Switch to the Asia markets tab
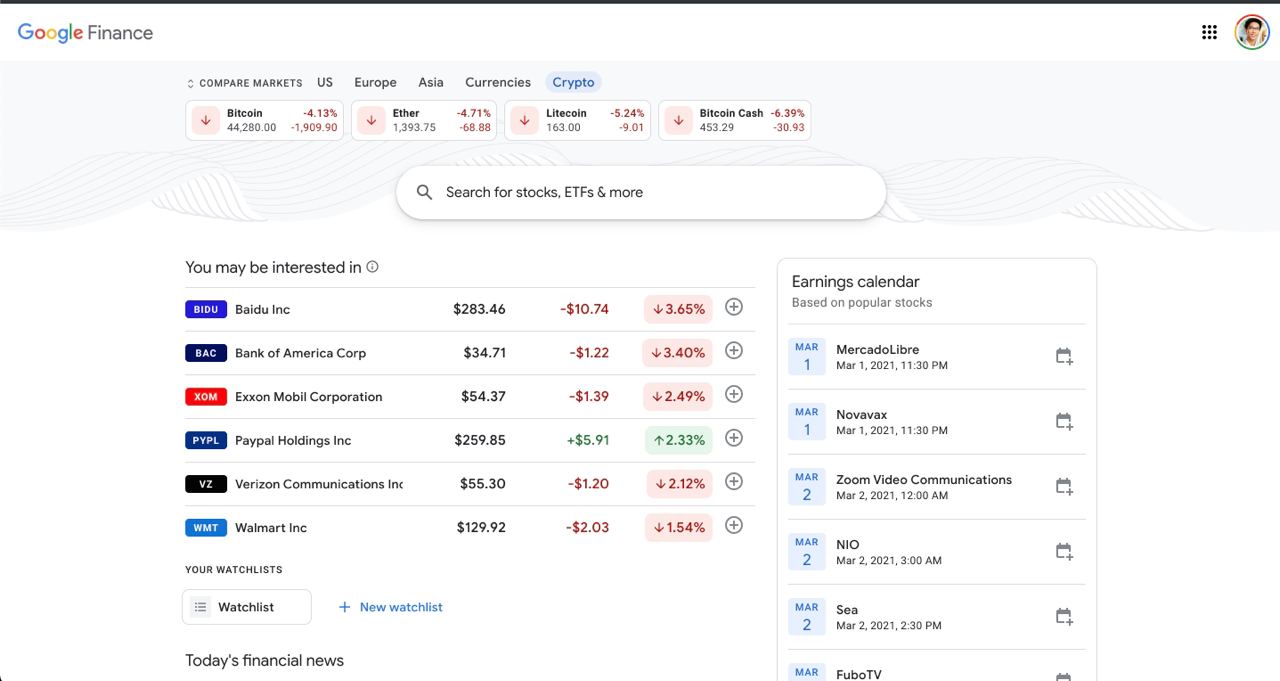This screenshot has height=681, width=1280. pos(431,82)
